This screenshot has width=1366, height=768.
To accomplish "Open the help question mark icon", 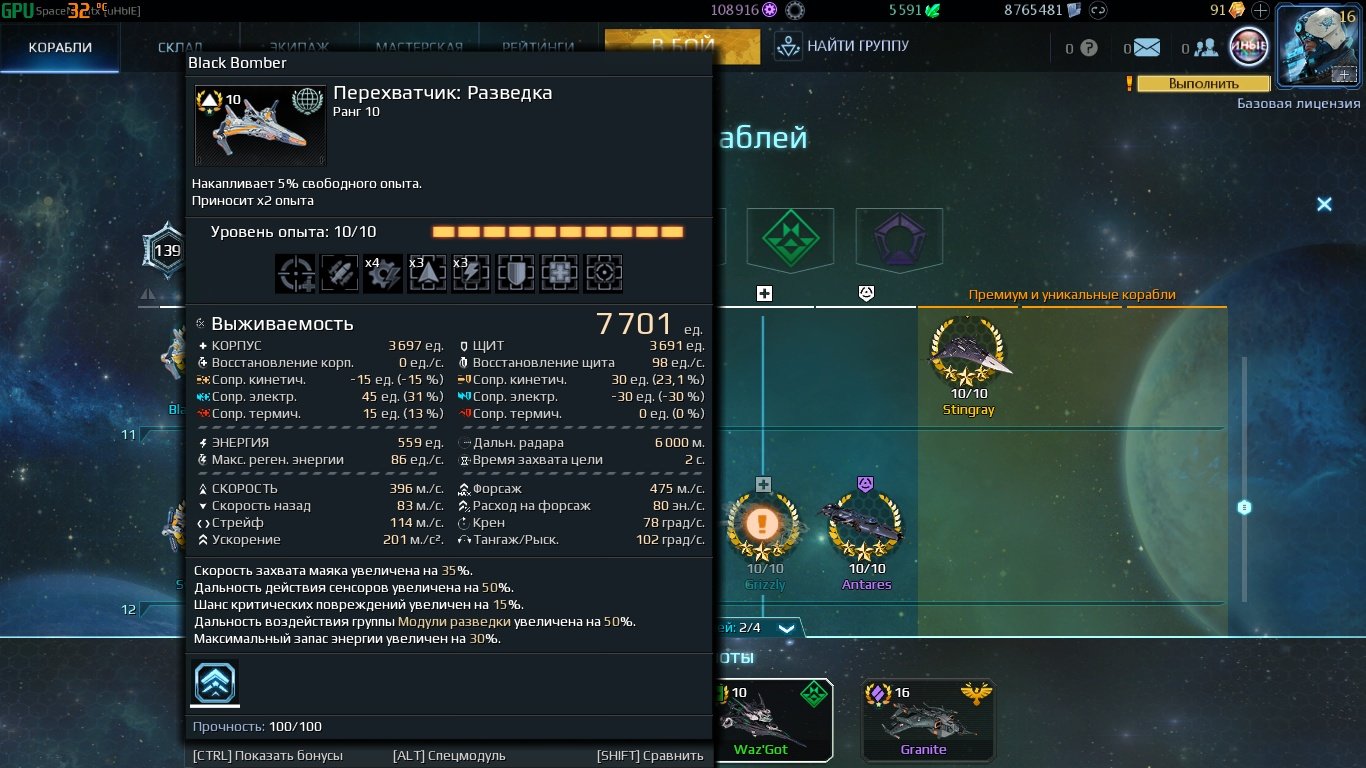I will [x=1089, y=47].
